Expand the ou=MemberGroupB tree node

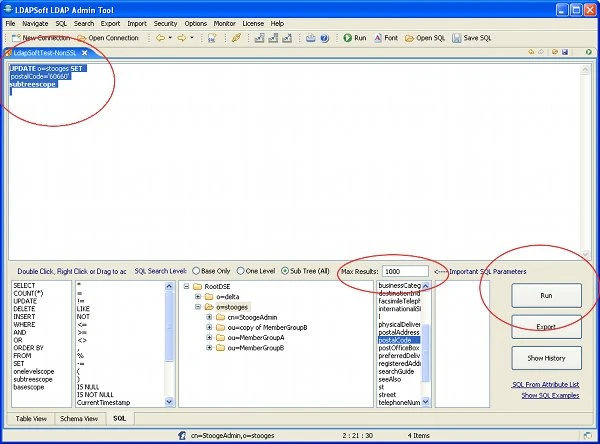(x=209, y=348)
